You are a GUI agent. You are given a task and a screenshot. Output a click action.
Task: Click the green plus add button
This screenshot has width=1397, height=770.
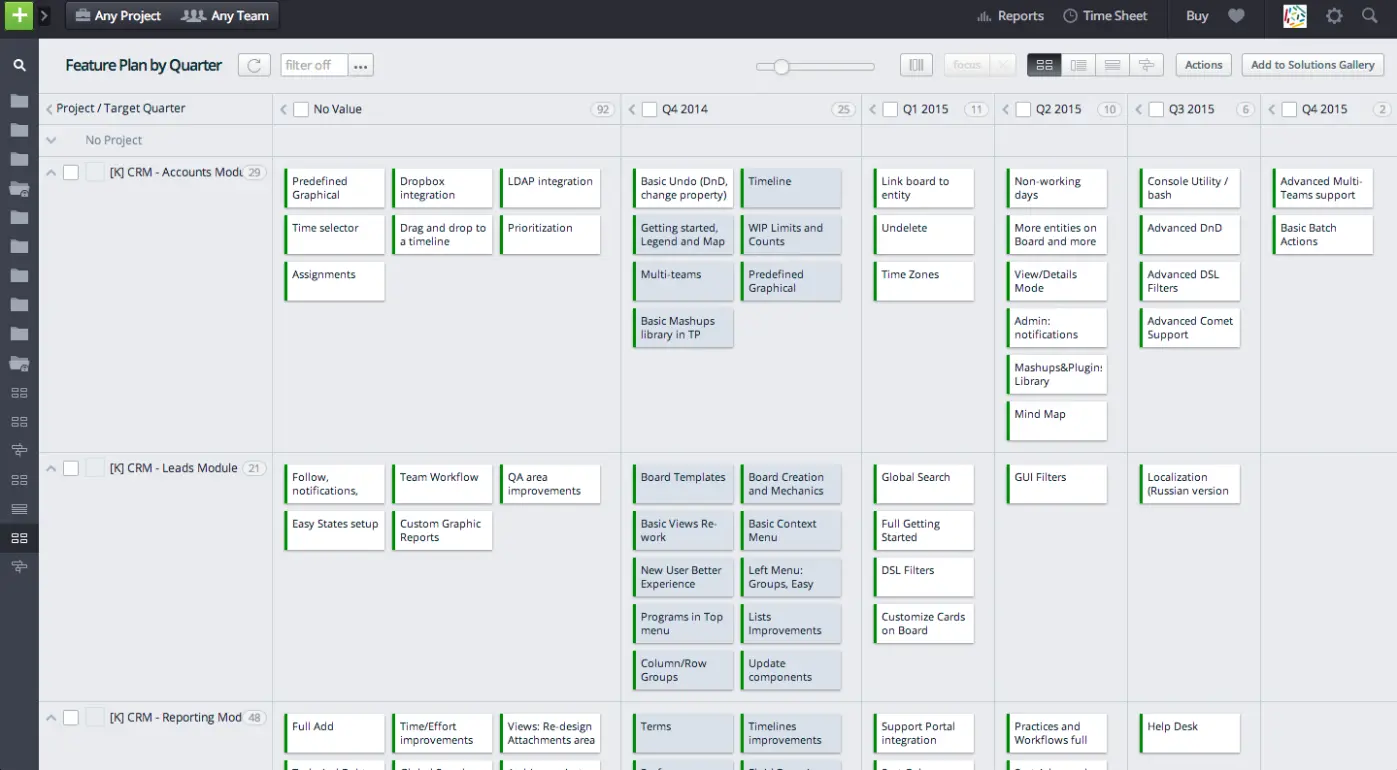[18, 16]
